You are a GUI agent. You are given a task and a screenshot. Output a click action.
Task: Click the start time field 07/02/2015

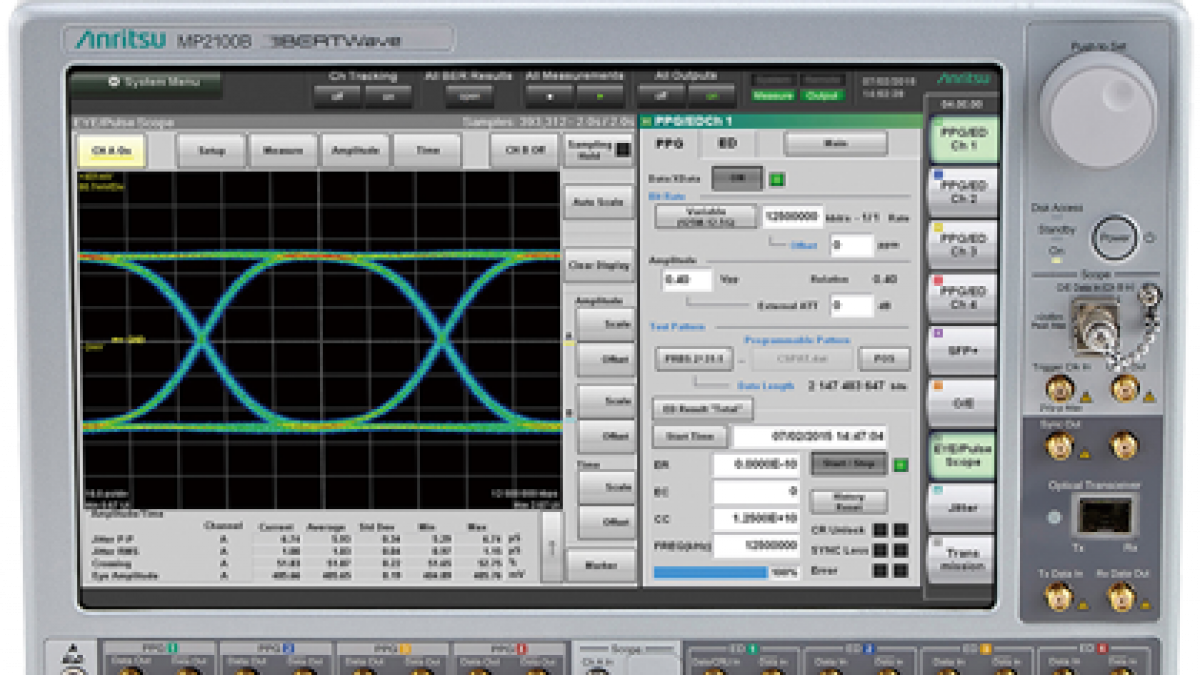(x=809, y=437)
